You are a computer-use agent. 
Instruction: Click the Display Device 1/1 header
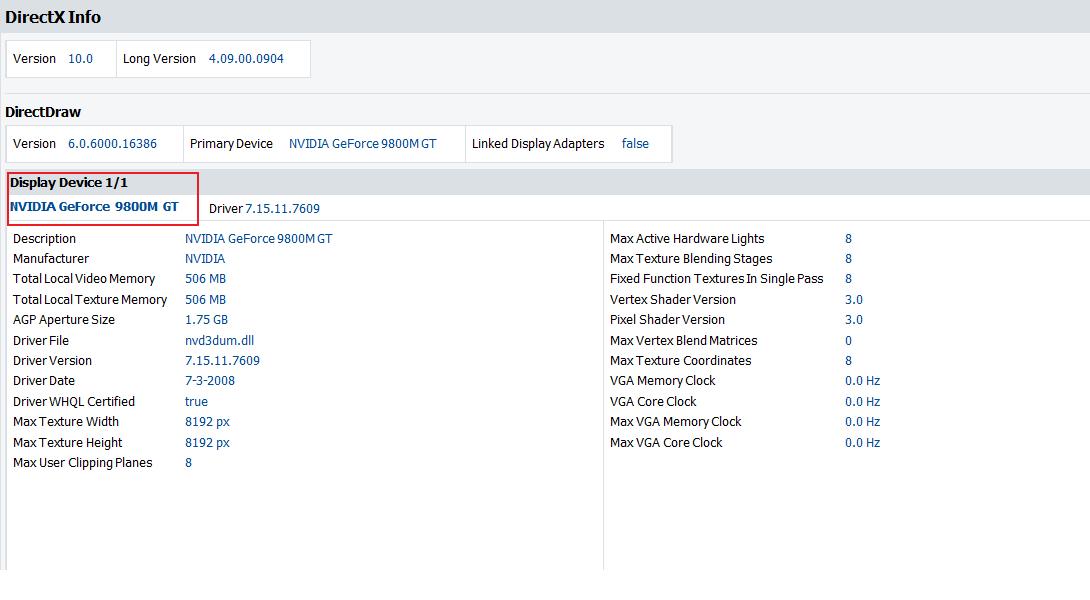69,182
